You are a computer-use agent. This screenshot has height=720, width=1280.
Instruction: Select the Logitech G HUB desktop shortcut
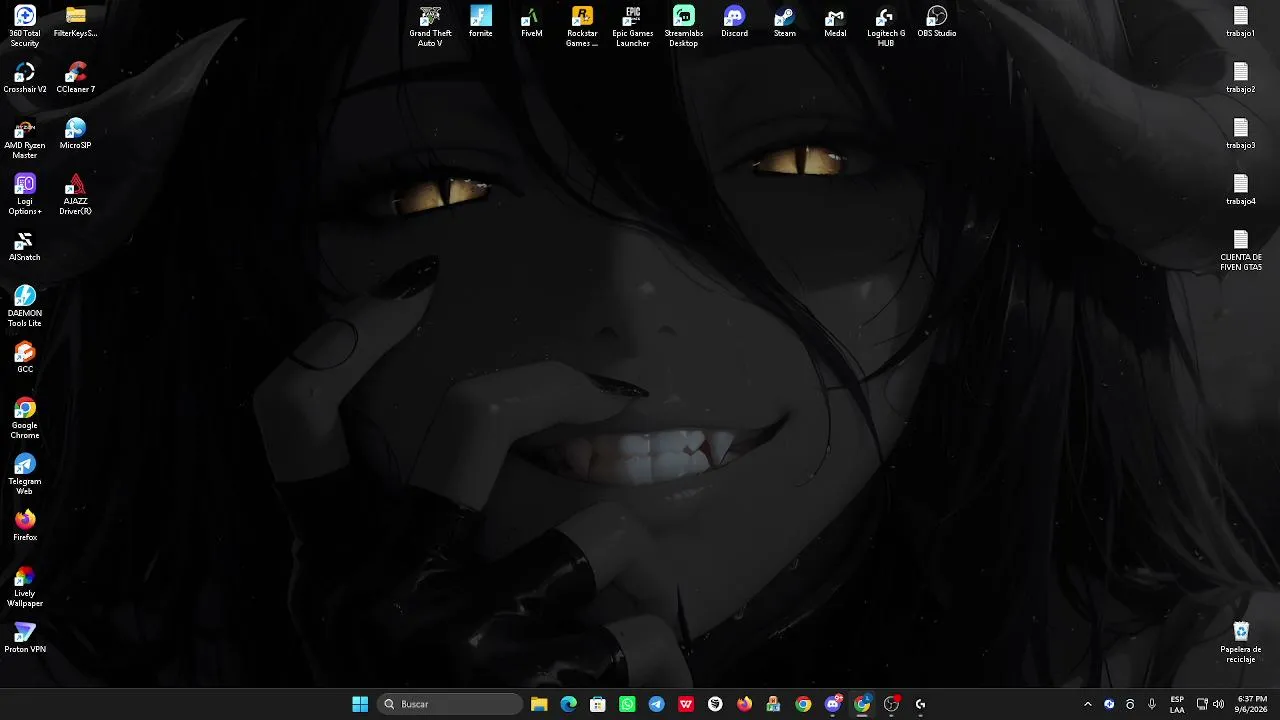pyautogui.click(x=886, y=26)
